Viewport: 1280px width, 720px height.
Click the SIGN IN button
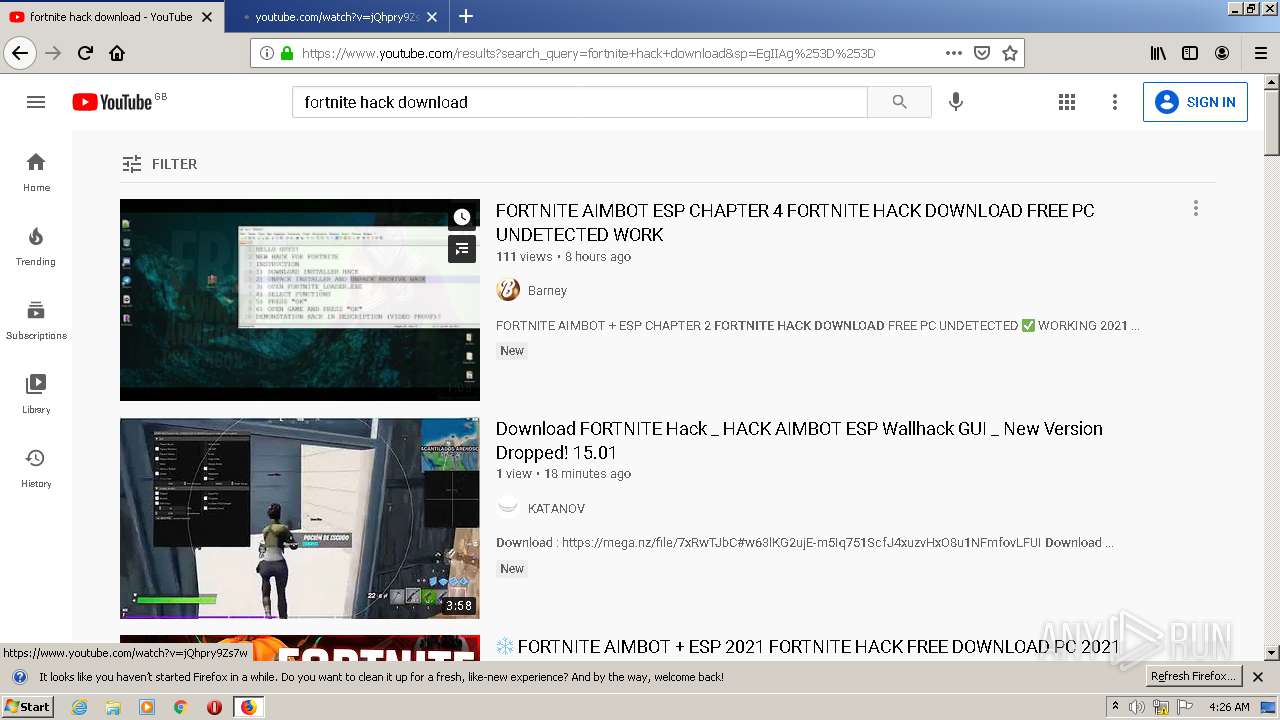tap(1195, 102)
